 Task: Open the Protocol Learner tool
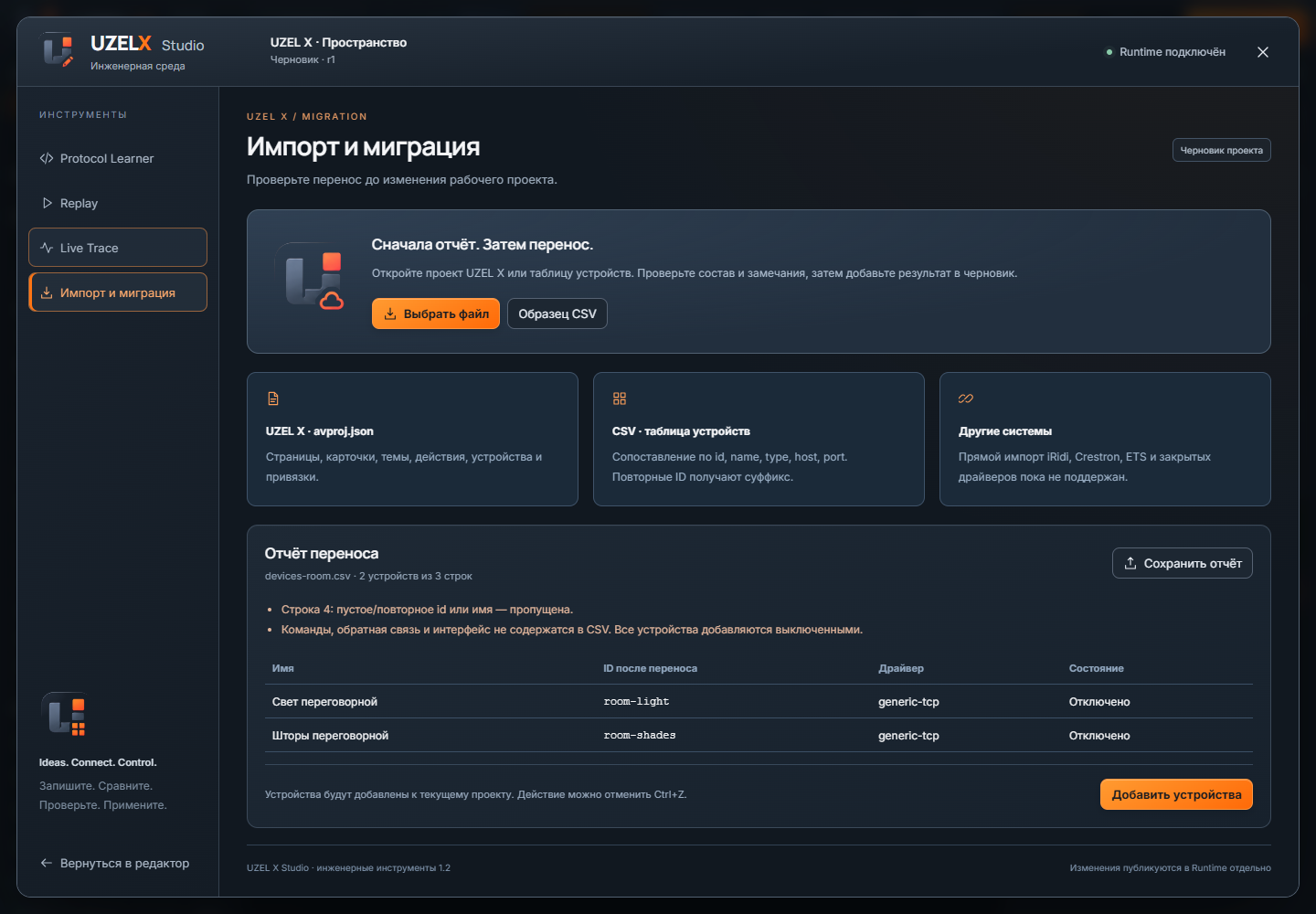click(118, 158)
